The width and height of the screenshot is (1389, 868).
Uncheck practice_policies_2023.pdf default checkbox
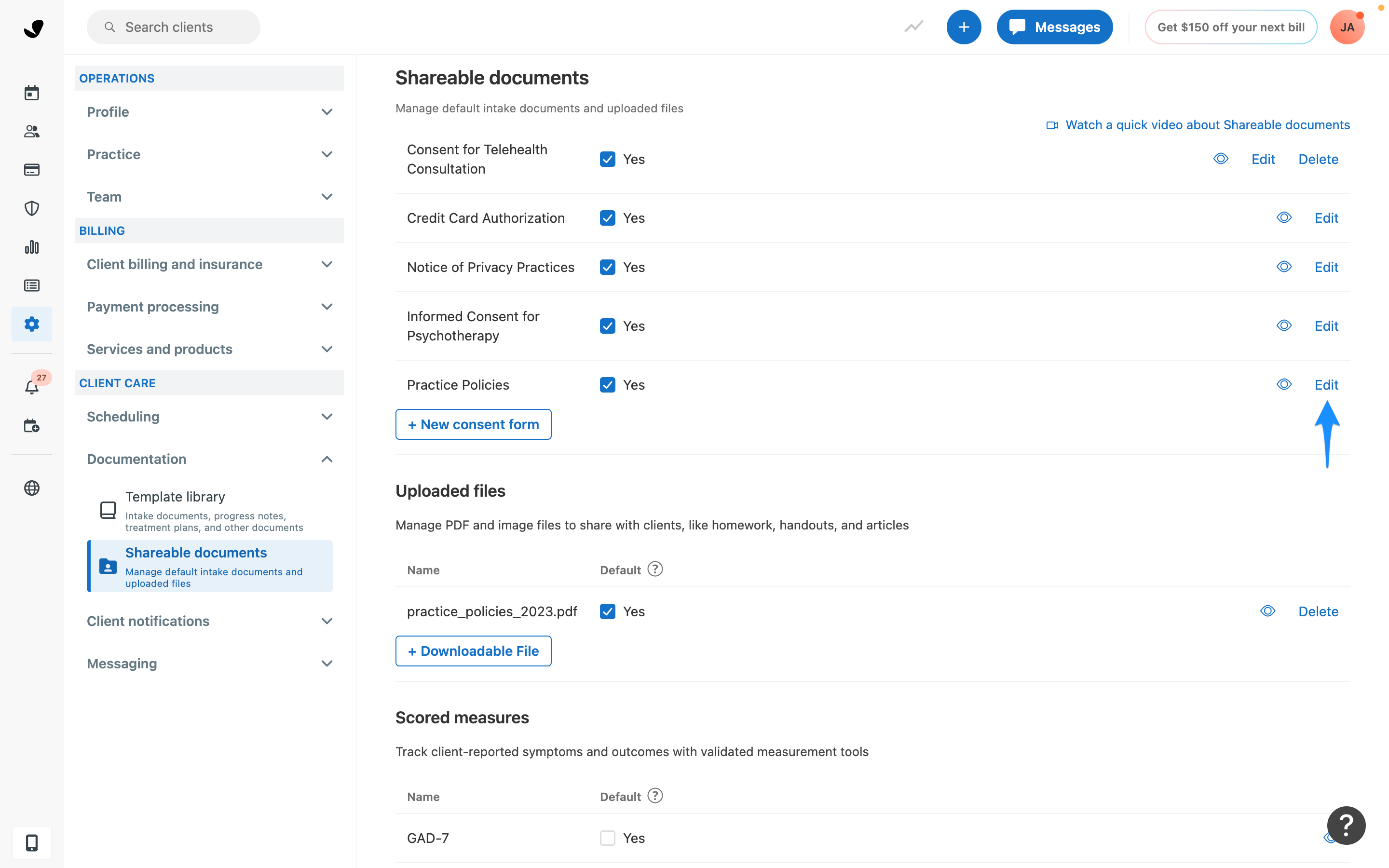(x=607, y=611)
